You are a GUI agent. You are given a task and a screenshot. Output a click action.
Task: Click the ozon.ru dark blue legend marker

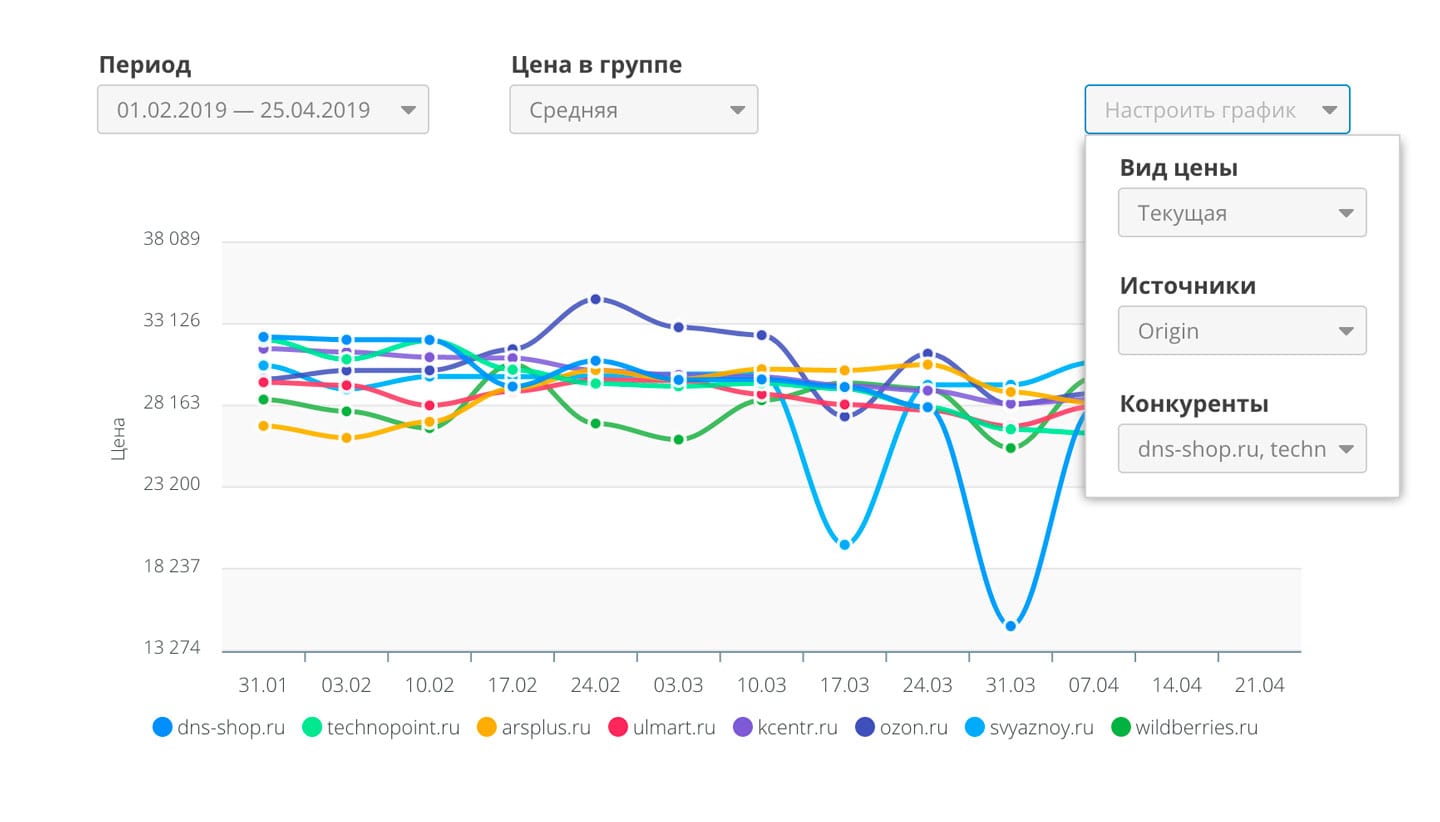865,727
